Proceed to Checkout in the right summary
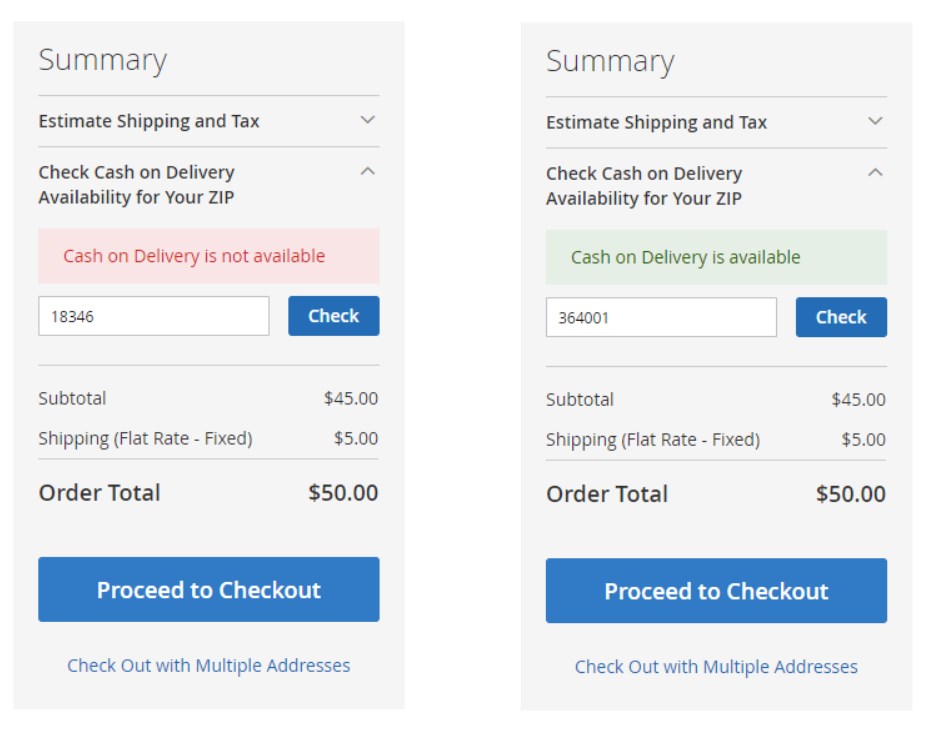 (716, 591)
